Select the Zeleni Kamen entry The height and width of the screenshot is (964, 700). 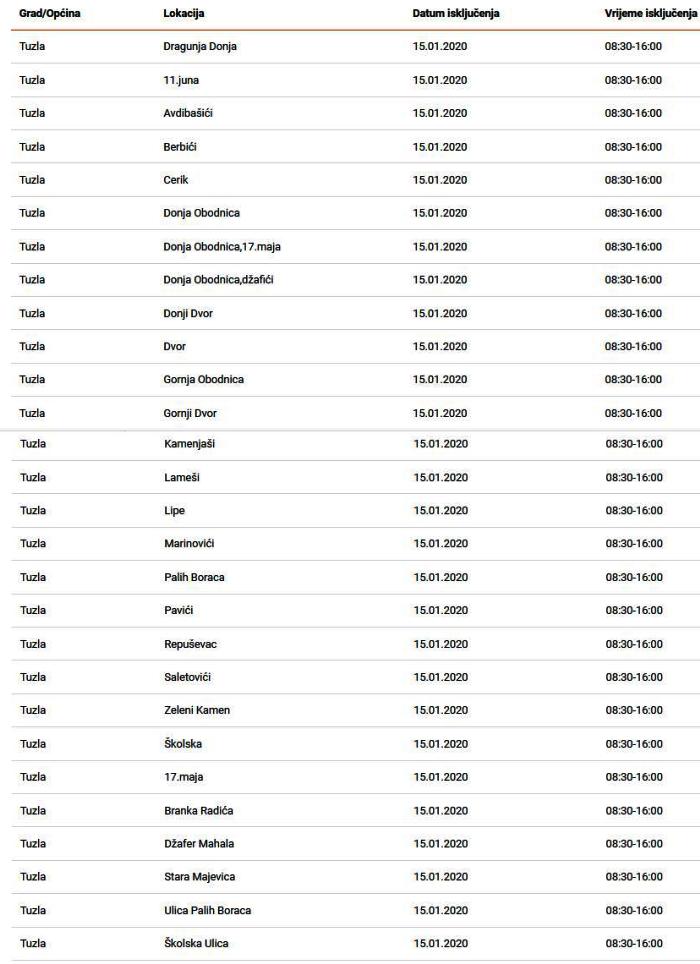click(197, 710)
